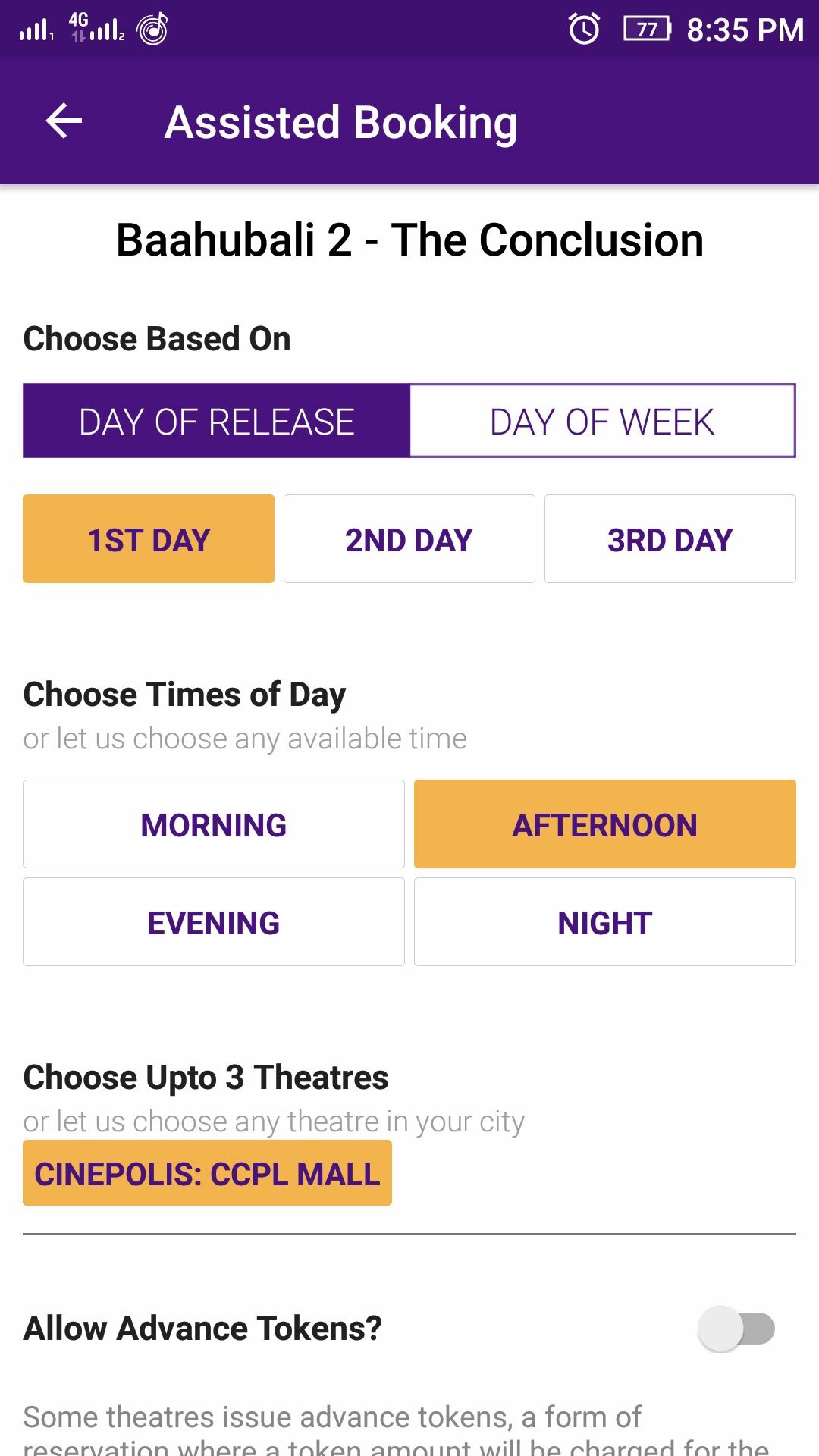The width and height of the screenshot is (819, 1456).
Task: Tap the battery level indicator
Action: tap(647, 30)
